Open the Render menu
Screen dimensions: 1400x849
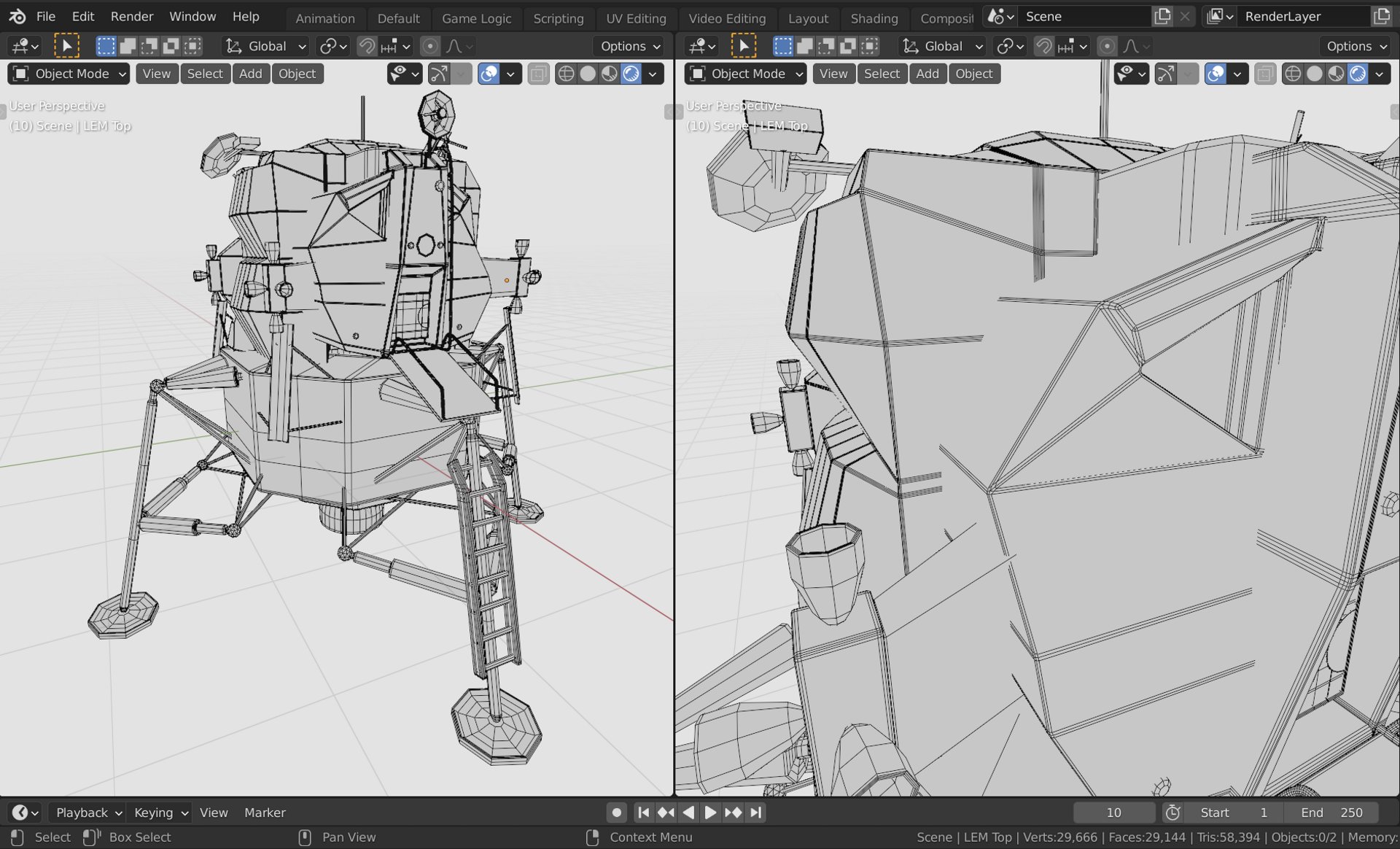[131, 16]
